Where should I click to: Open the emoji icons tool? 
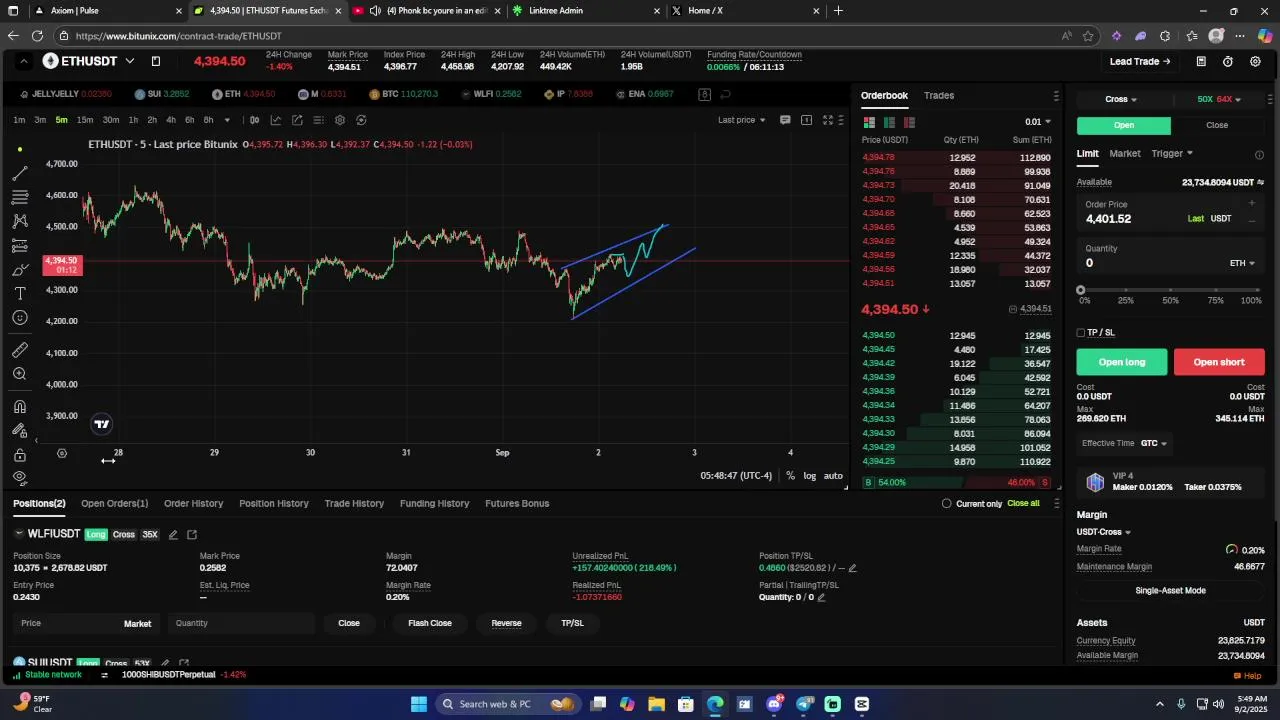[x=19, y=318]
